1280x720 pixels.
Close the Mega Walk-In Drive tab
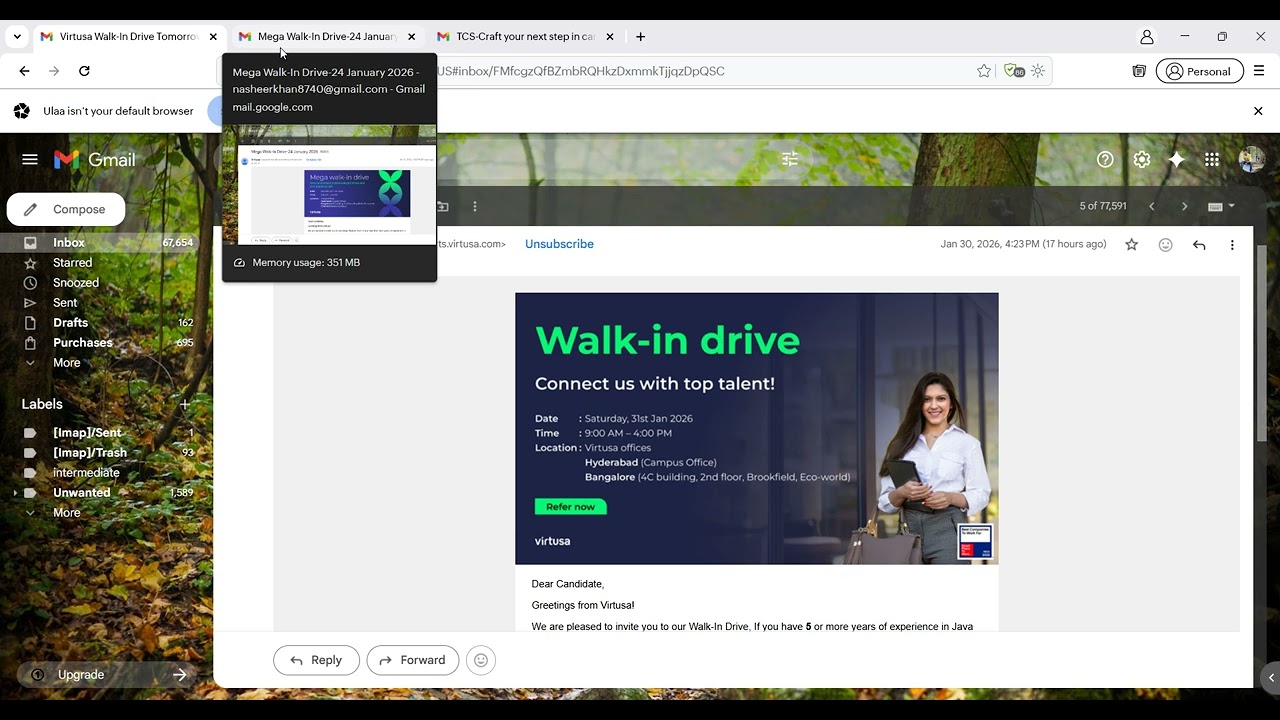[411, 37]
